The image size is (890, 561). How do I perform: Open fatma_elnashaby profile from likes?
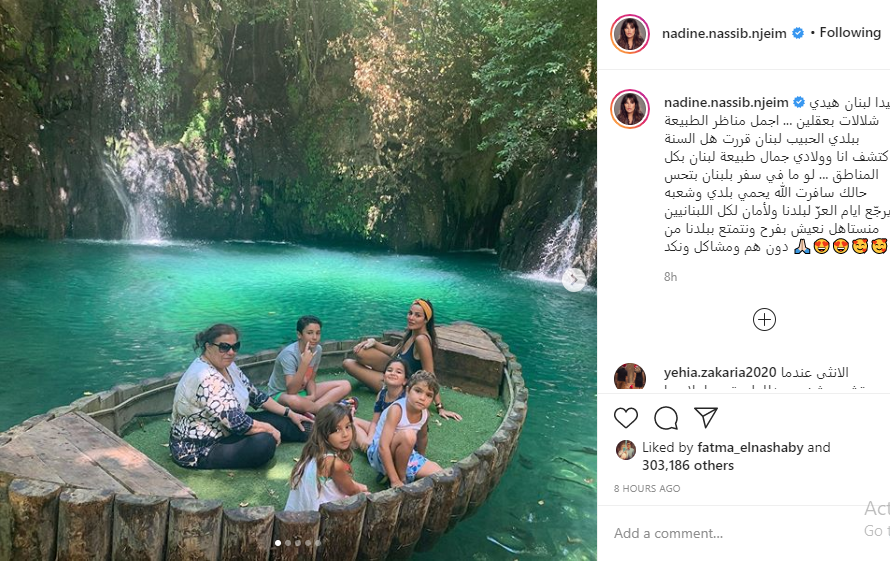point(750,447)
